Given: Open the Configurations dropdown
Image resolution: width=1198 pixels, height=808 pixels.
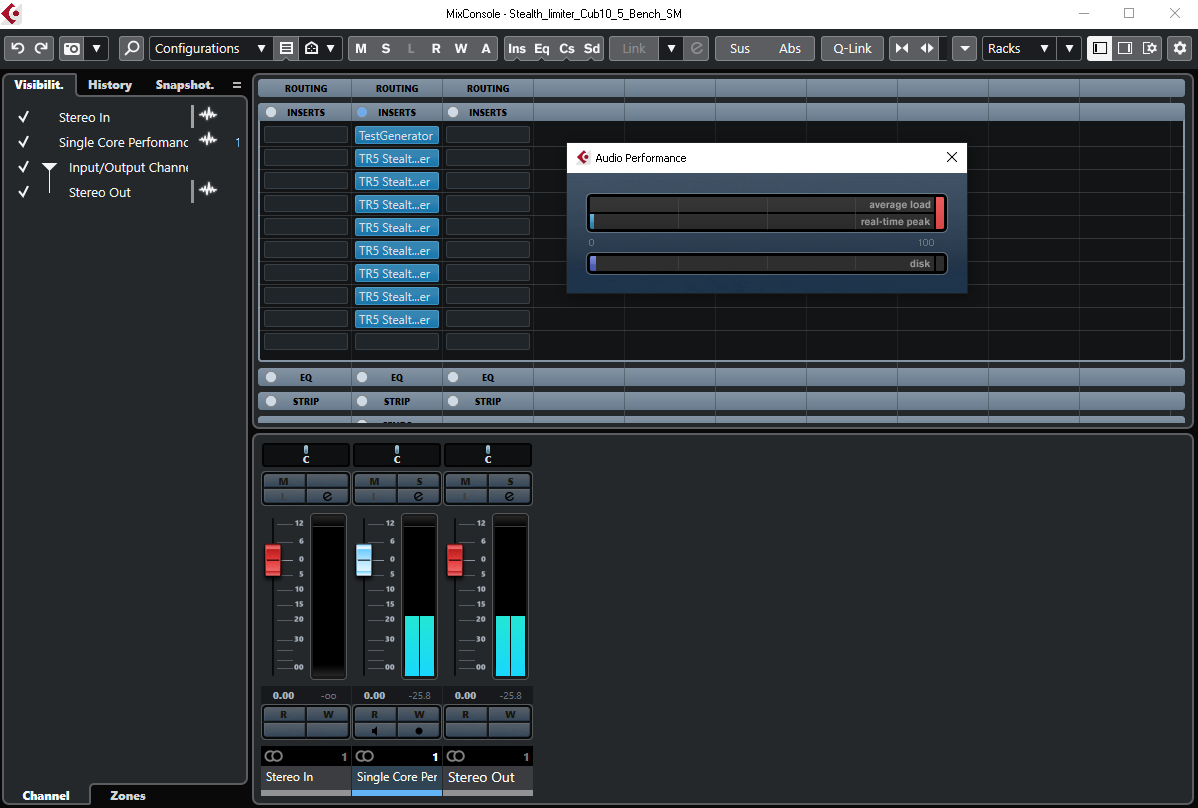Looking at the screenshot, I should click(x=210, y=48).
